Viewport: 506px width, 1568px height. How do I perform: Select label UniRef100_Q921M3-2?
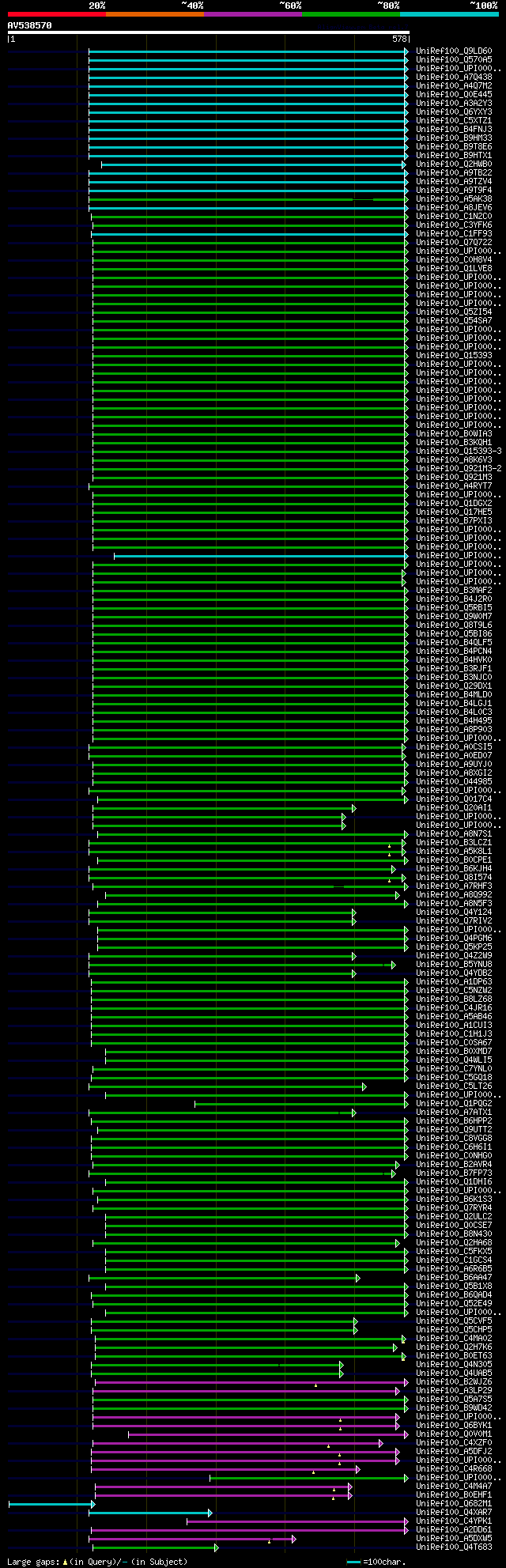[x=459, y=469]
